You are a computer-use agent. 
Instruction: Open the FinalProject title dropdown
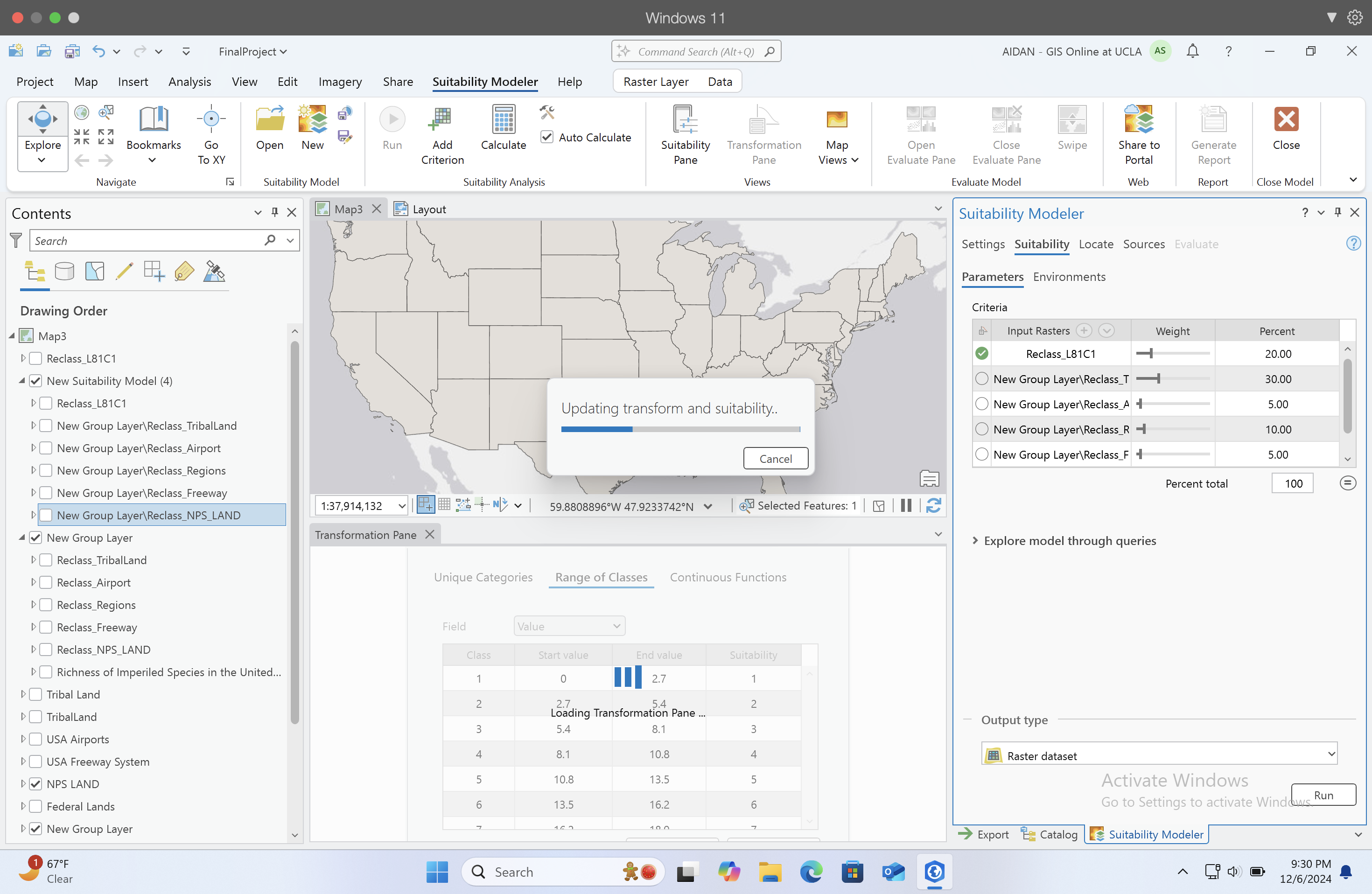click(x=253, y=51)
